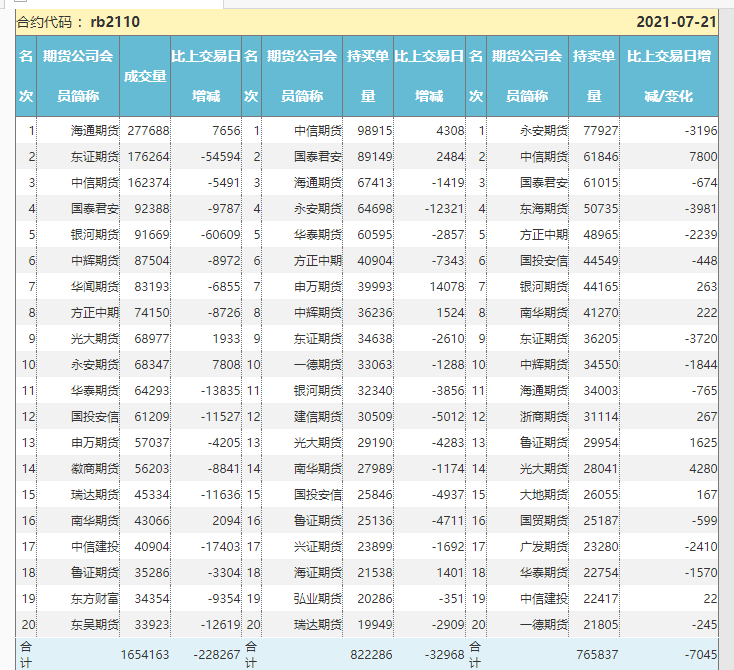Image resolution: width=734 pixels, height=670 pixels.
Task: Select the 持买单量 column header
Action: [368, 76]
